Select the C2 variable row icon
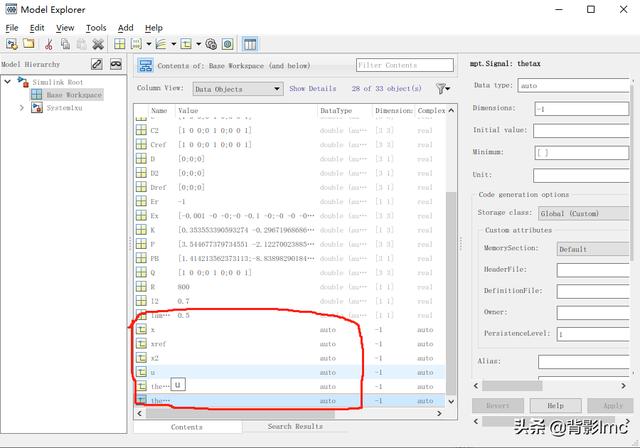The image size is (640, 448). coord(141,130)
